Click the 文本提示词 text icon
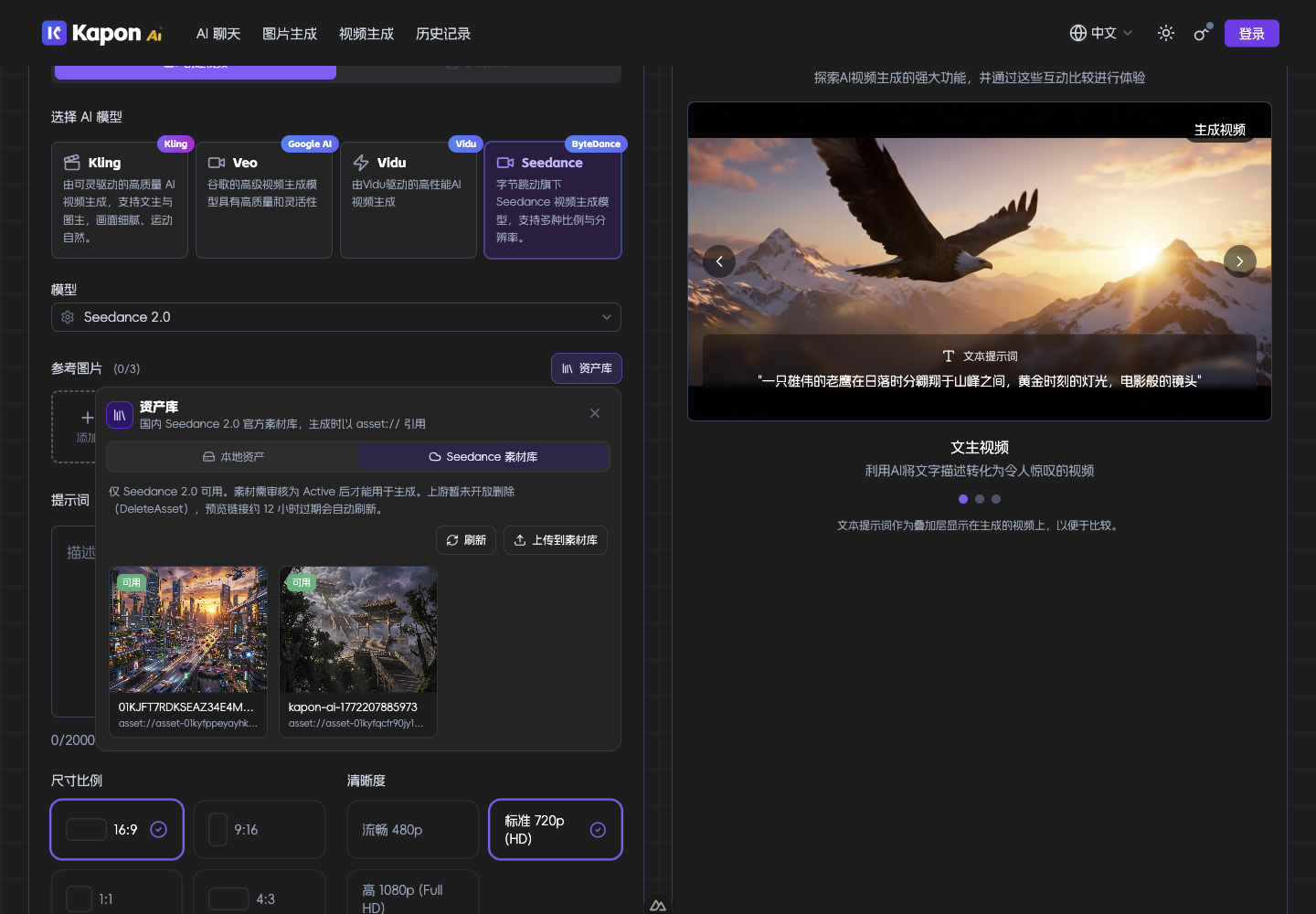The width and height of the screenshot is (1316, 914). click(949, 356)
